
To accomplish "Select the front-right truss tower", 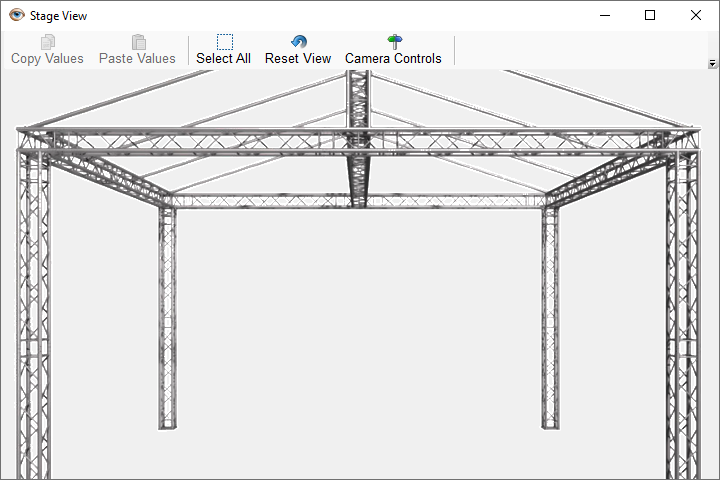I will (x=683, y=320).
